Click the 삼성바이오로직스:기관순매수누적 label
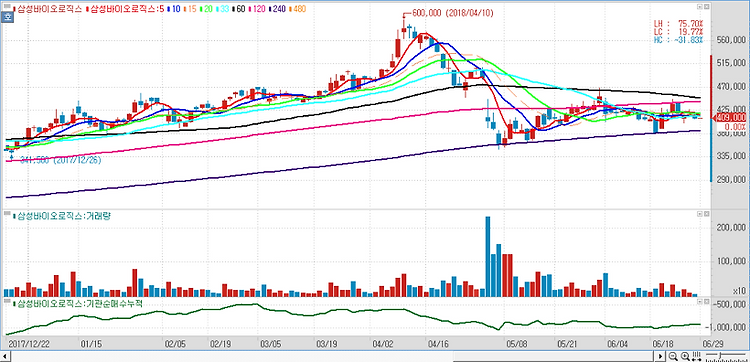750x362 pixels. tap(78, 304)
